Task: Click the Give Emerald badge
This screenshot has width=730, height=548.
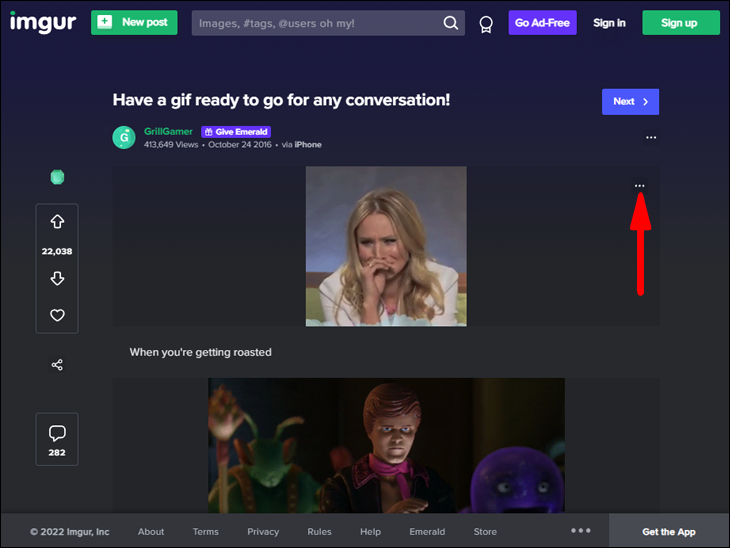Action: (x=236, y=132)
